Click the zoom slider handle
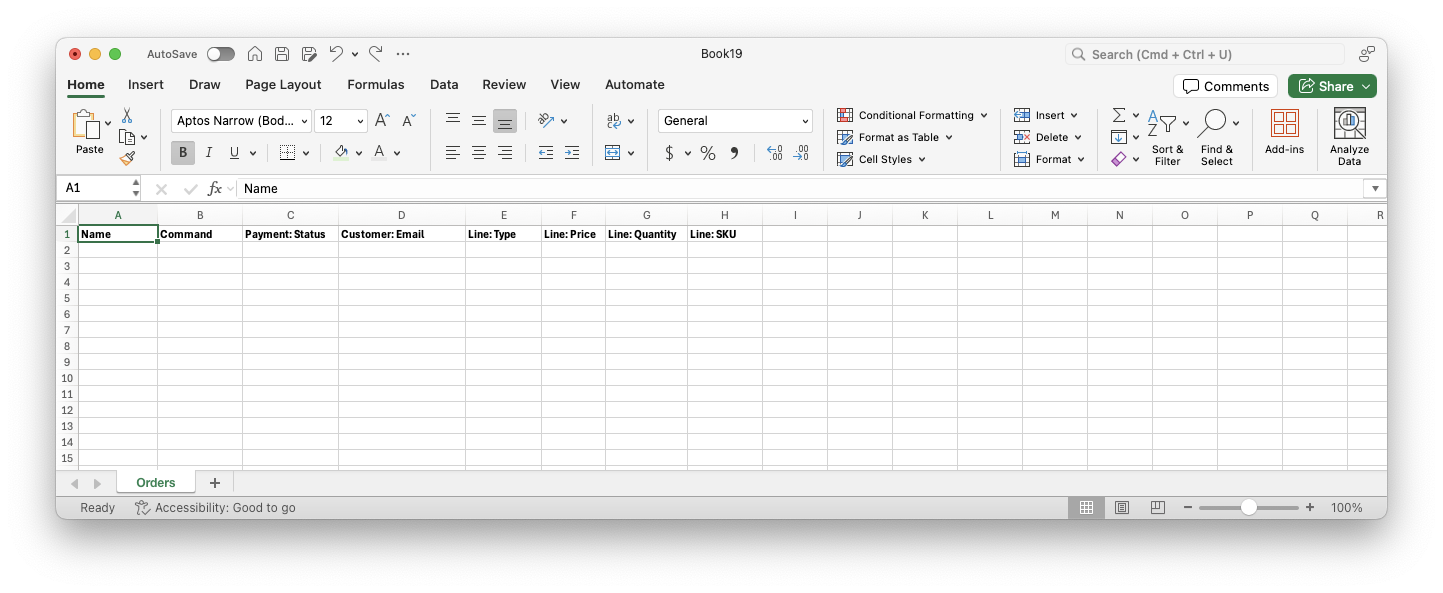 (x=1248, y=508)
